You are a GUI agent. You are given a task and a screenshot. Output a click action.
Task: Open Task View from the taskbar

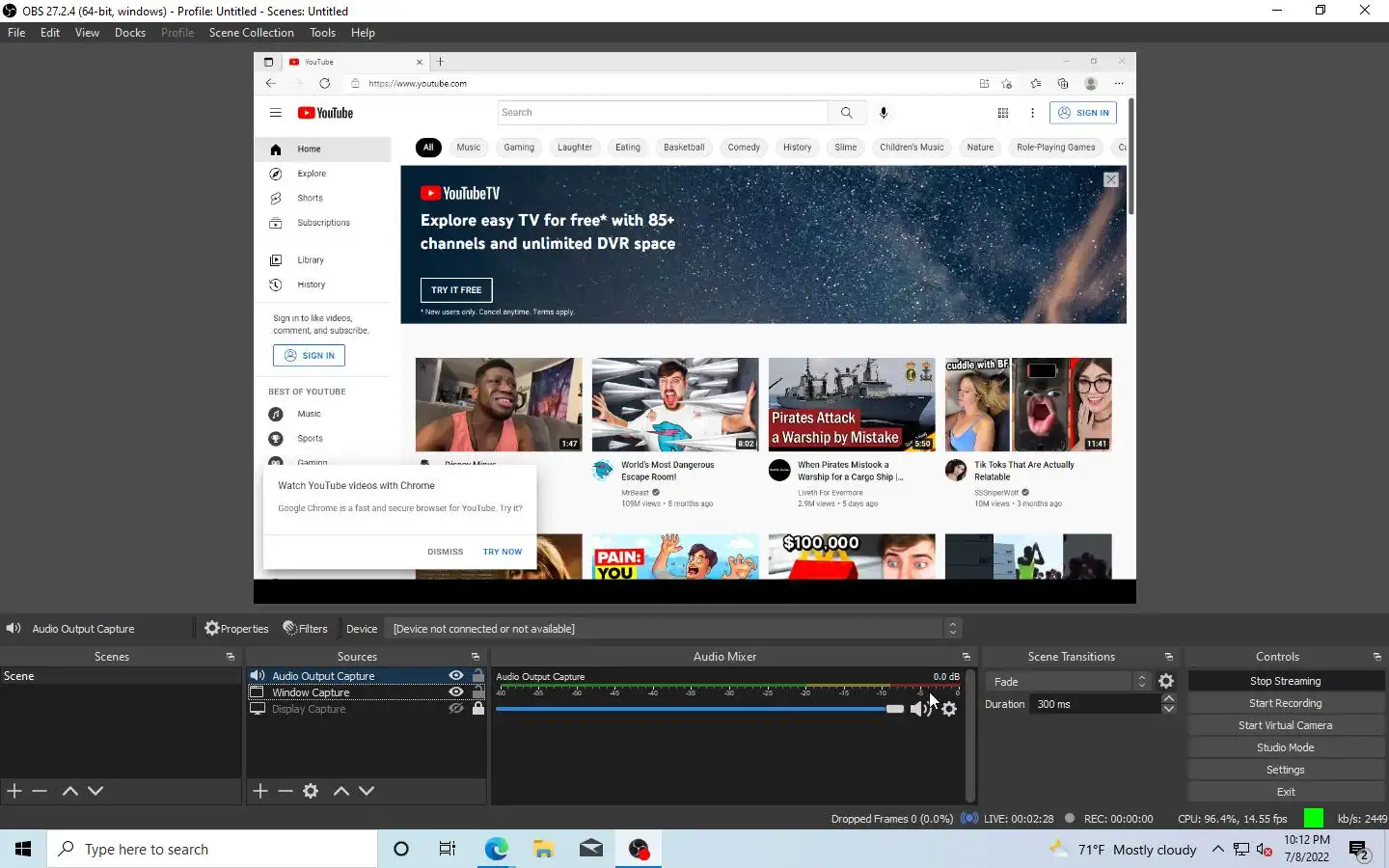pyautogui.click(x=448, y=849)
